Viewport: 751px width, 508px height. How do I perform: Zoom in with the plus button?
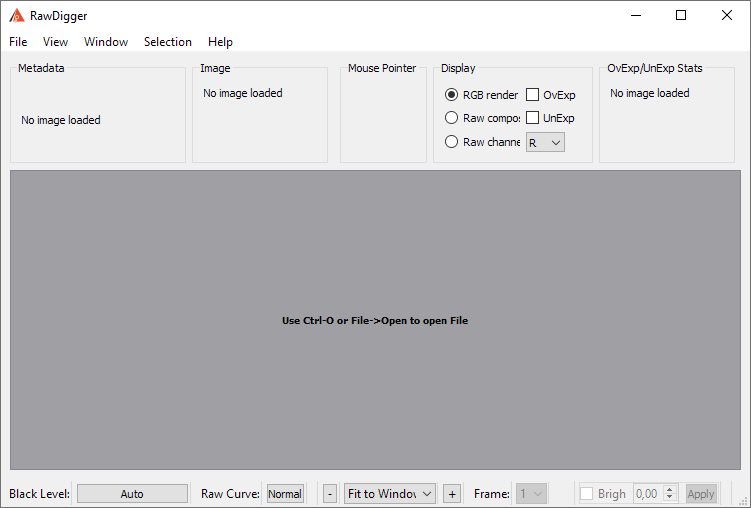[452, 494]
